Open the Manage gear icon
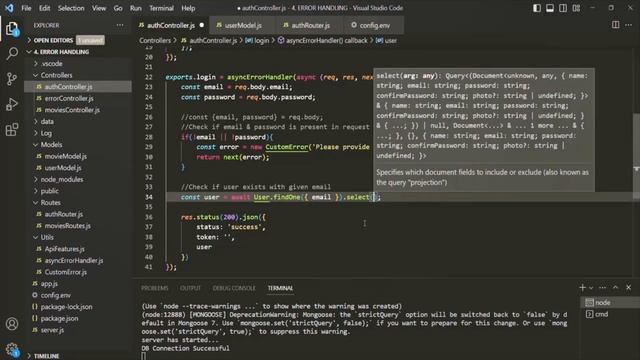This screenshot has width=640, height=360. pyautogui.click(x=12, y=349)
